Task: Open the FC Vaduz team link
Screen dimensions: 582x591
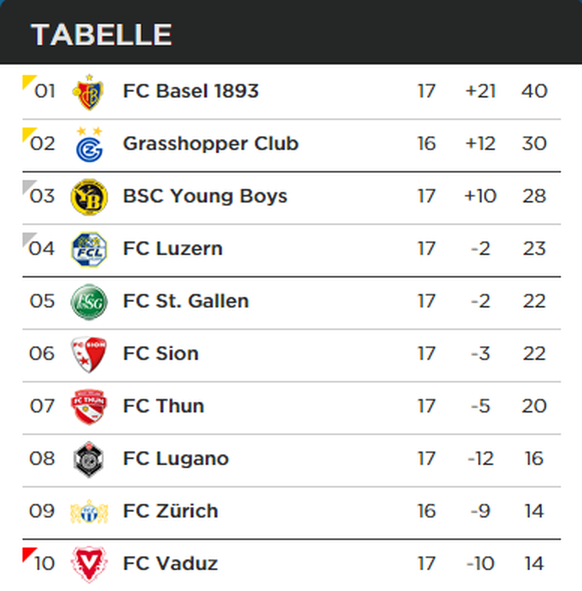Action: click(x=170, y=563)
